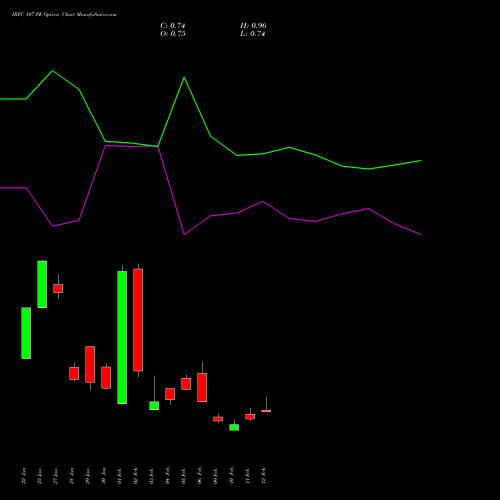Image resolution: width=500 pixels, height=500 pixels.
Task: Click the '06 Feb' date axis label
Action: tap(200, 476)
